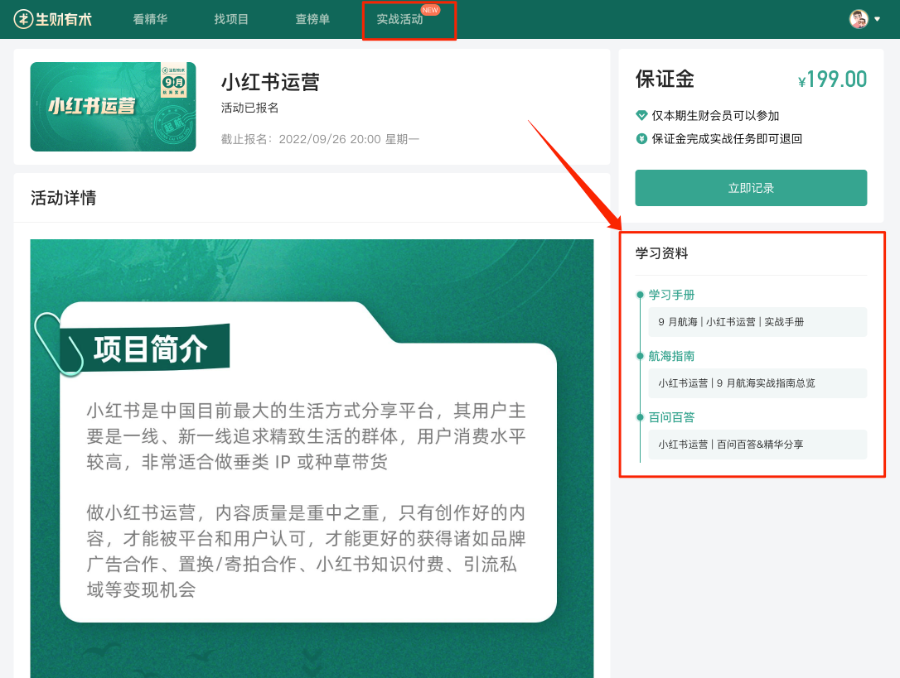Open 小红书运营 | 9 月航海实战指南总览 link
900x678 pixels.
coord(758,383)
